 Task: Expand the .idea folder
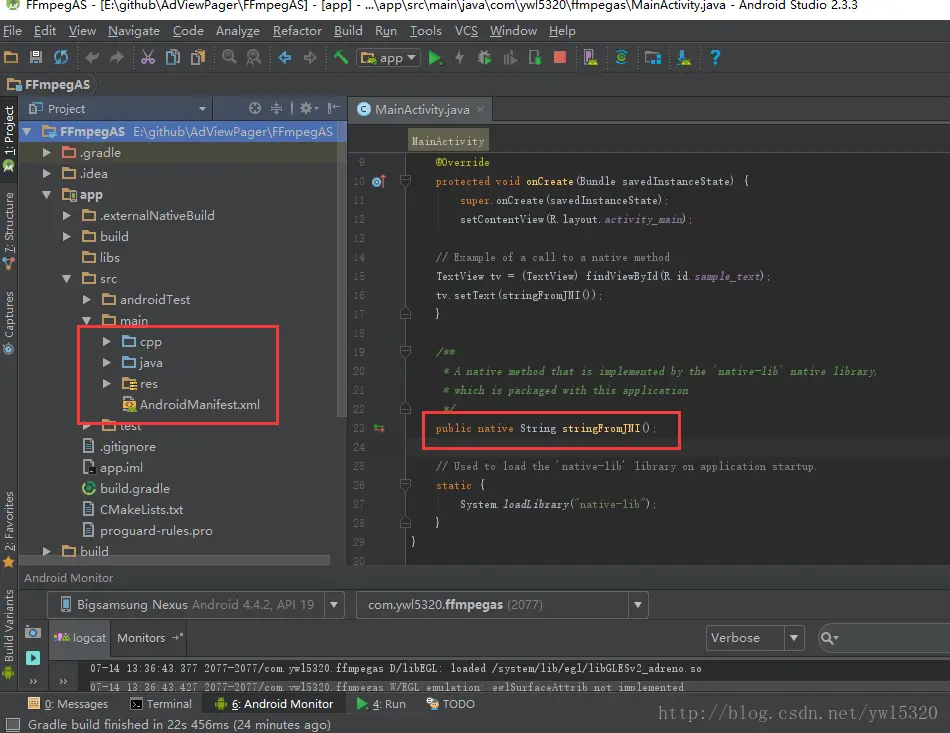pos(46,174)
